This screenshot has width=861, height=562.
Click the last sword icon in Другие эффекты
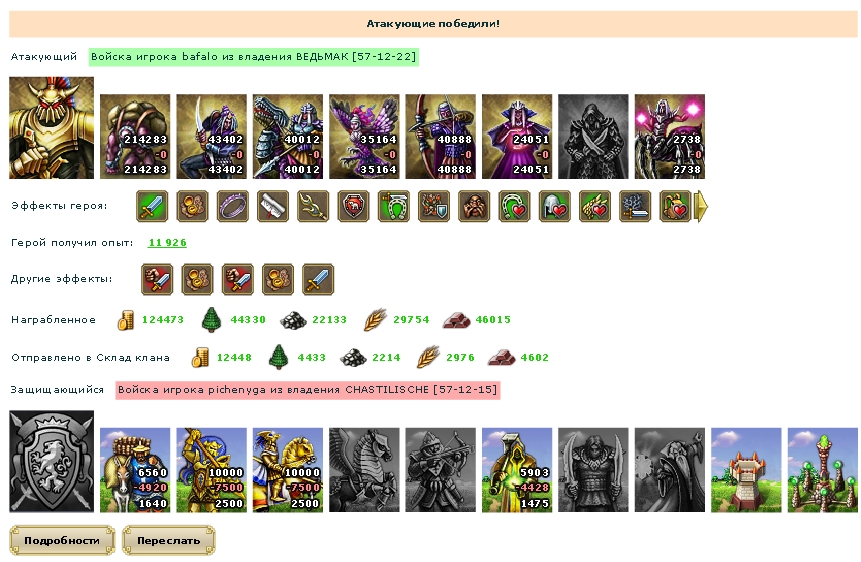pyautogui.click(x=318, y=279)
